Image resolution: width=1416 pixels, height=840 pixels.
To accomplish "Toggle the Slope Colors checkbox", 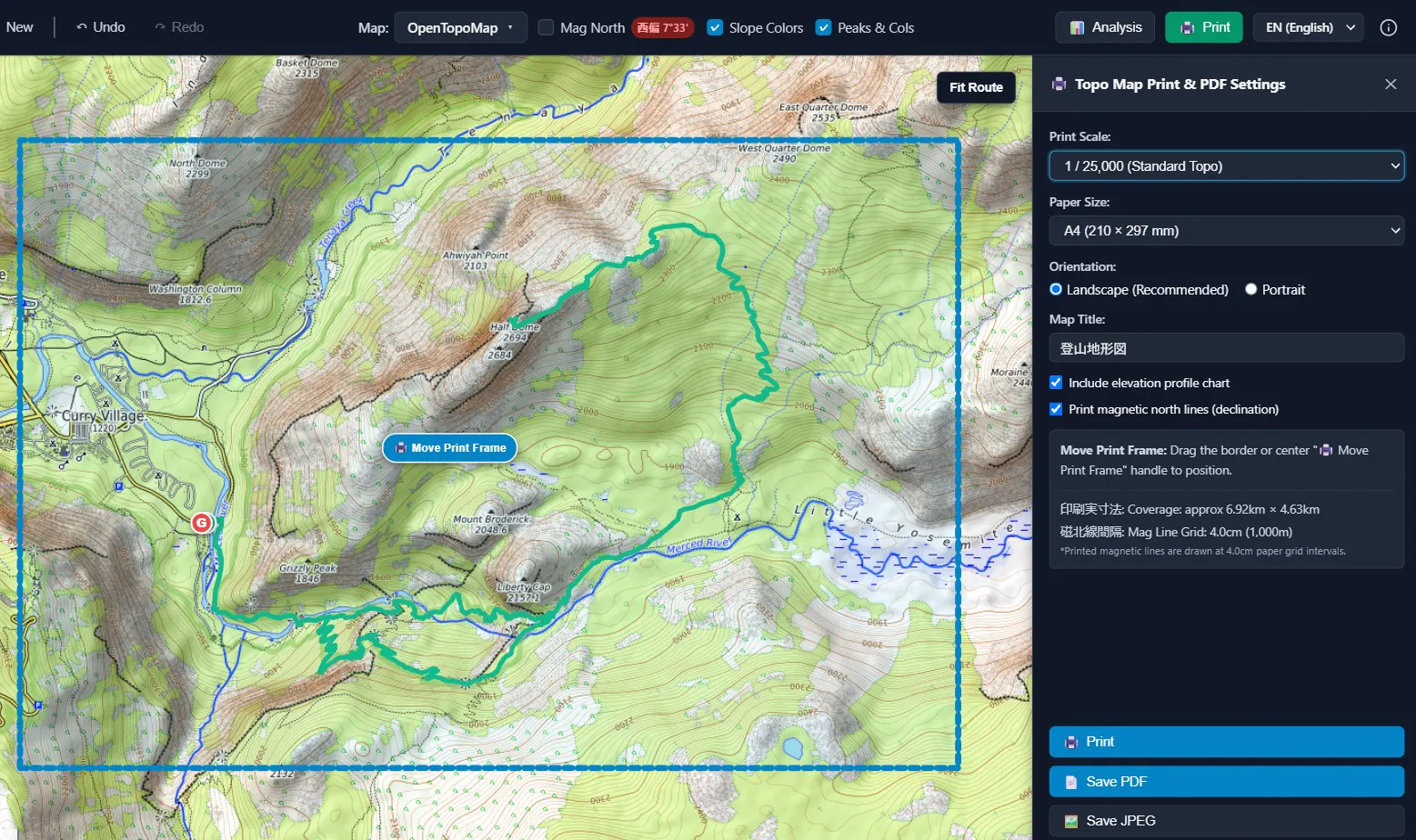I will [715, 27].
